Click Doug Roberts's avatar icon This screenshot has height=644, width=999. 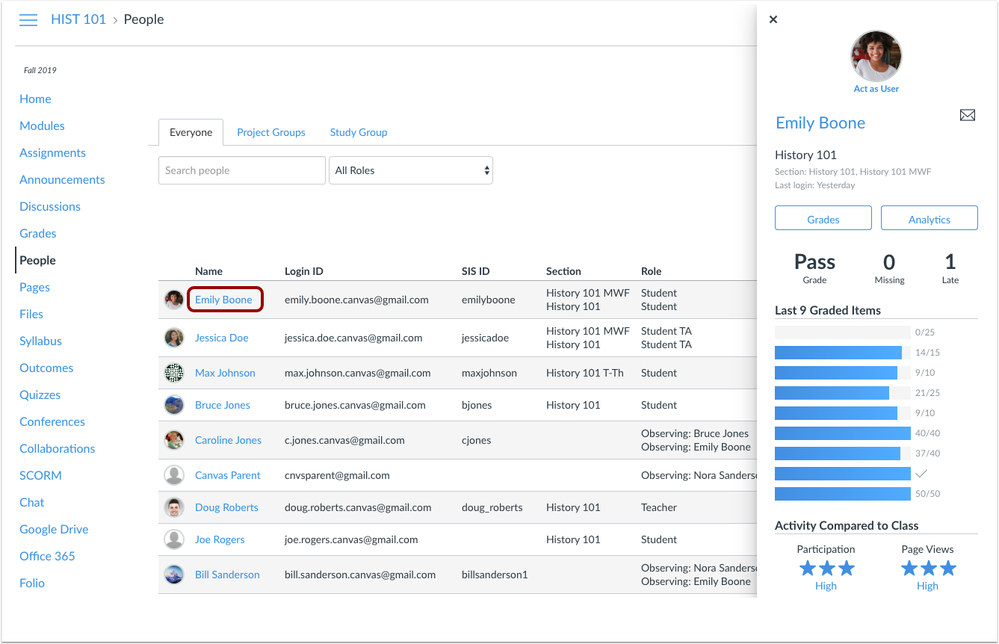[x=174, y=507]
